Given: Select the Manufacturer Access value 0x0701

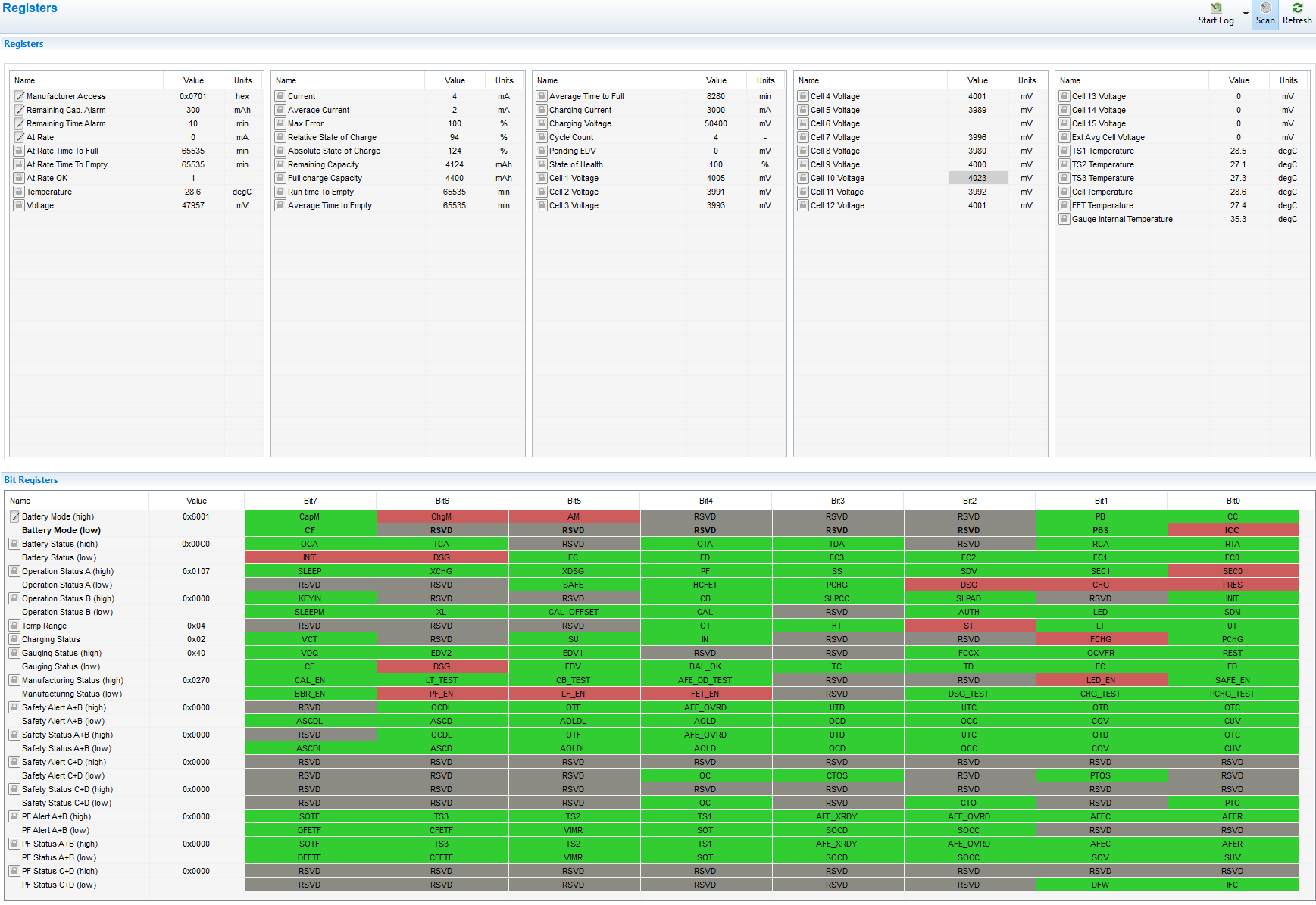Looking at the screenshot, I should click(x=193, y=96).
